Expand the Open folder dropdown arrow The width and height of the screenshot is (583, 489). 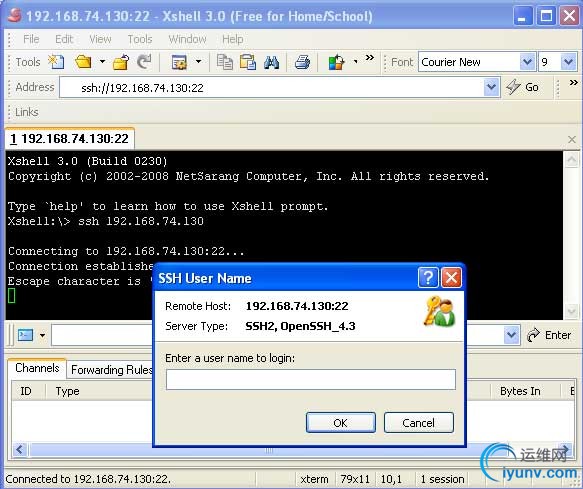click(x=102, y=62)
